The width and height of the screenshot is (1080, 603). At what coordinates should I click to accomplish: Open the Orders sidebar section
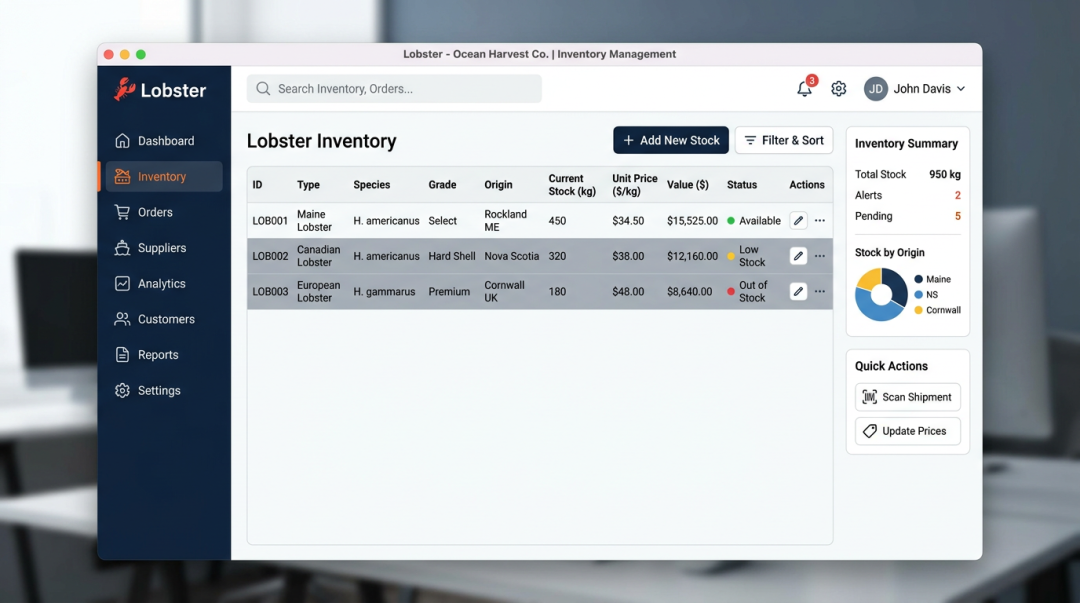point(155,212)
